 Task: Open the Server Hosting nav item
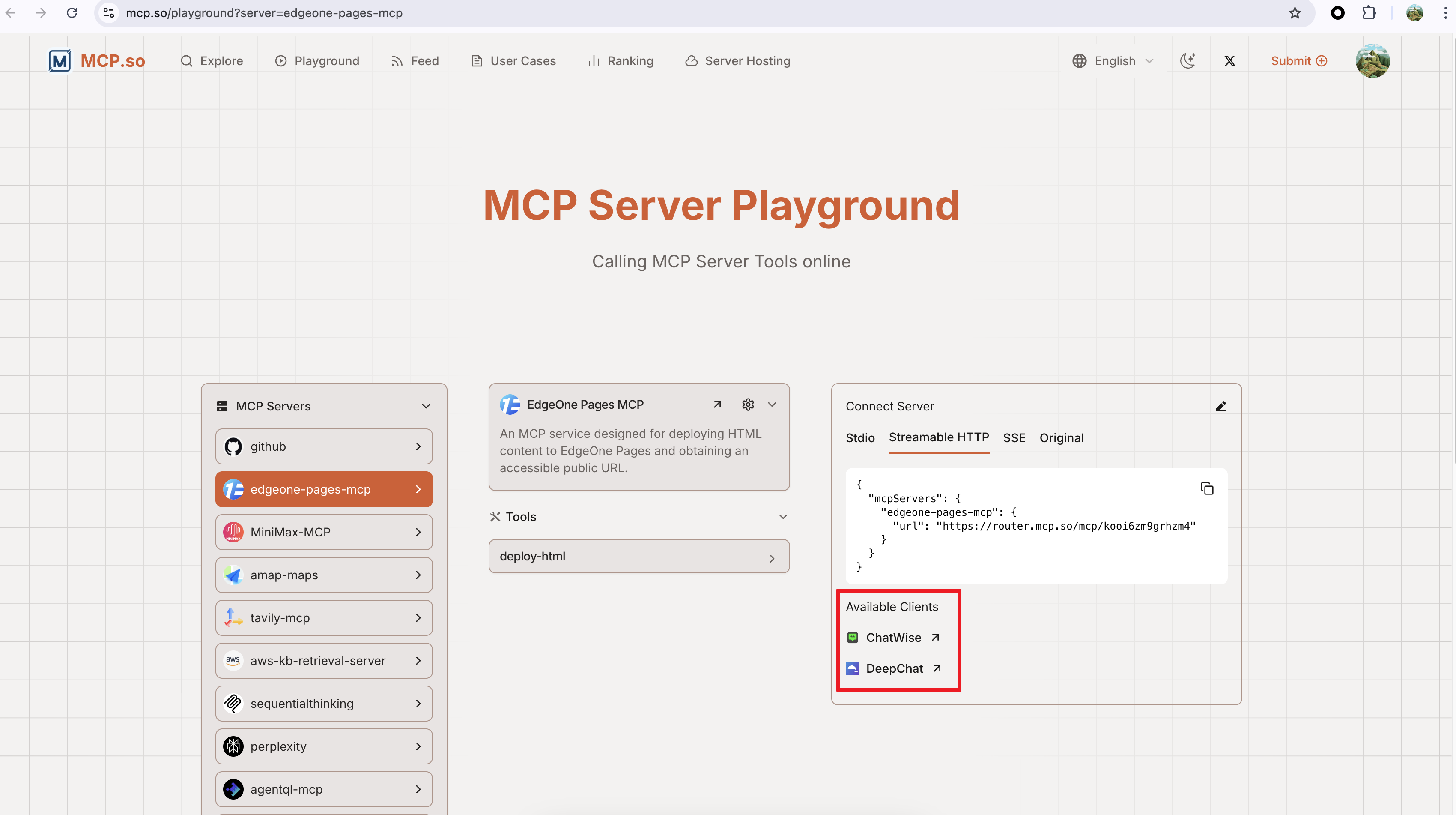click(737, 61)
